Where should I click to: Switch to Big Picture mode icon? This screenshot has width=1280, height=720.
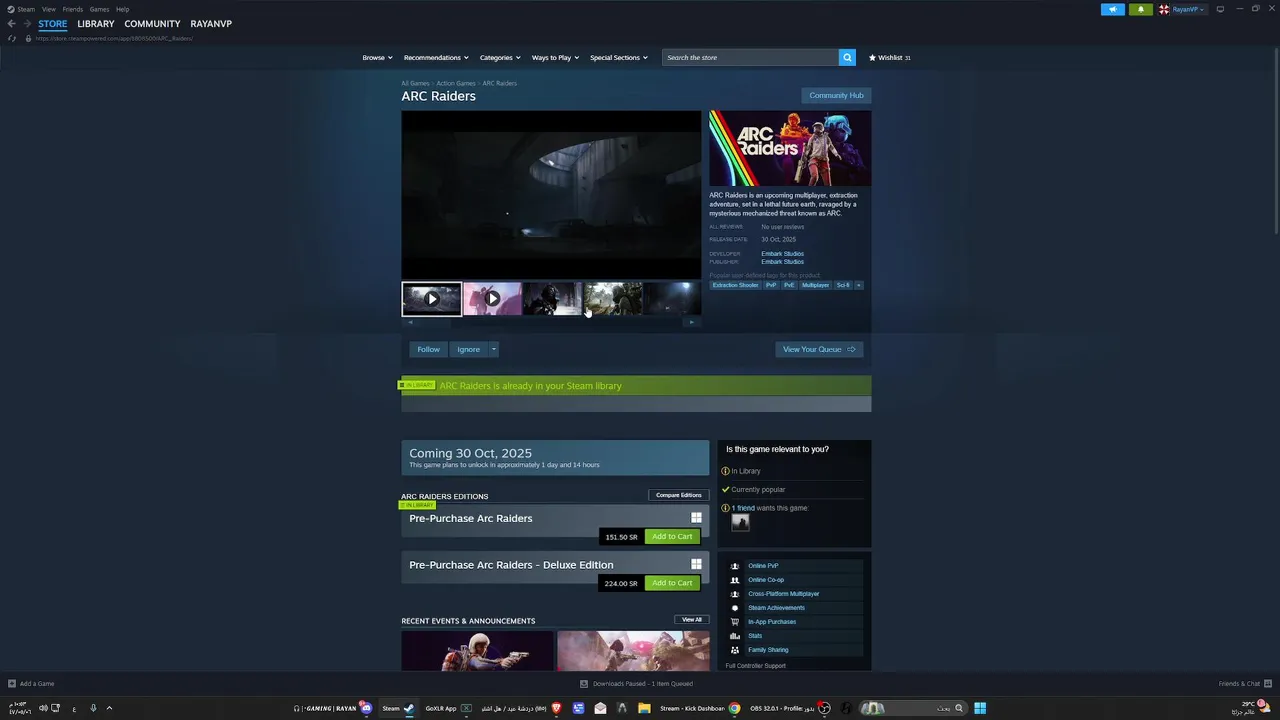pyautogui.click(x=1220, y=9)
